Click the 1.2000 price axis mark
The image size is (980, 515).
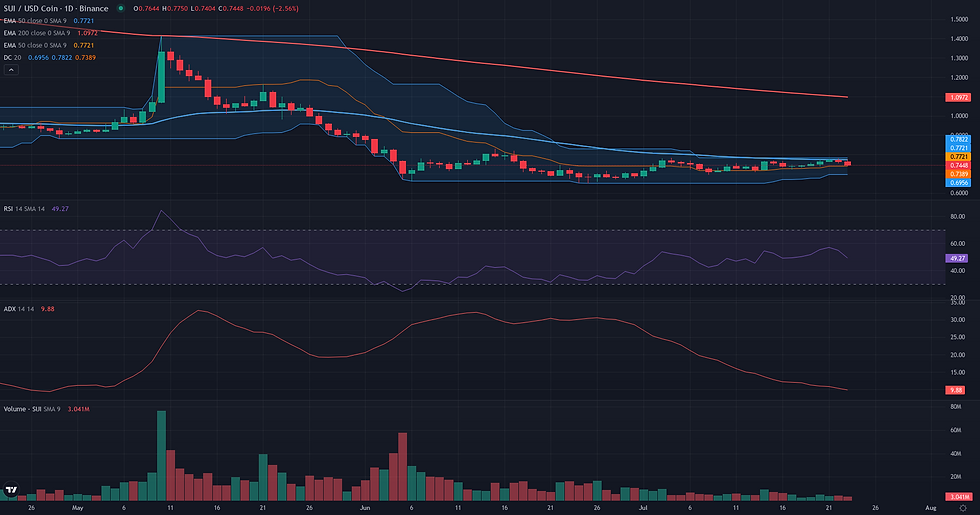coord(959,78)
